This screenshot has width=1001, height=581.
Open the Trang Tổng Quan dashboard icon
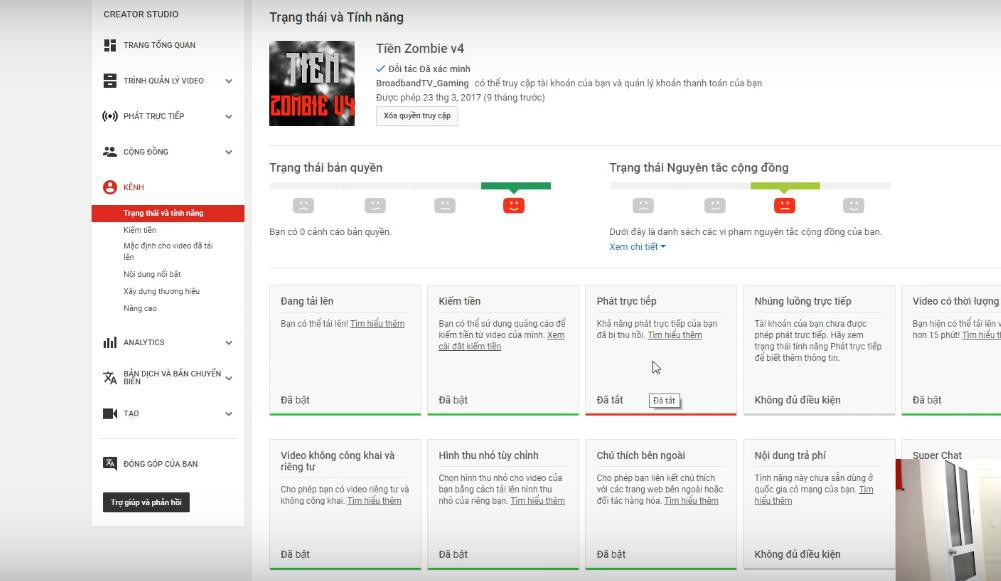(x=110, y=45)
